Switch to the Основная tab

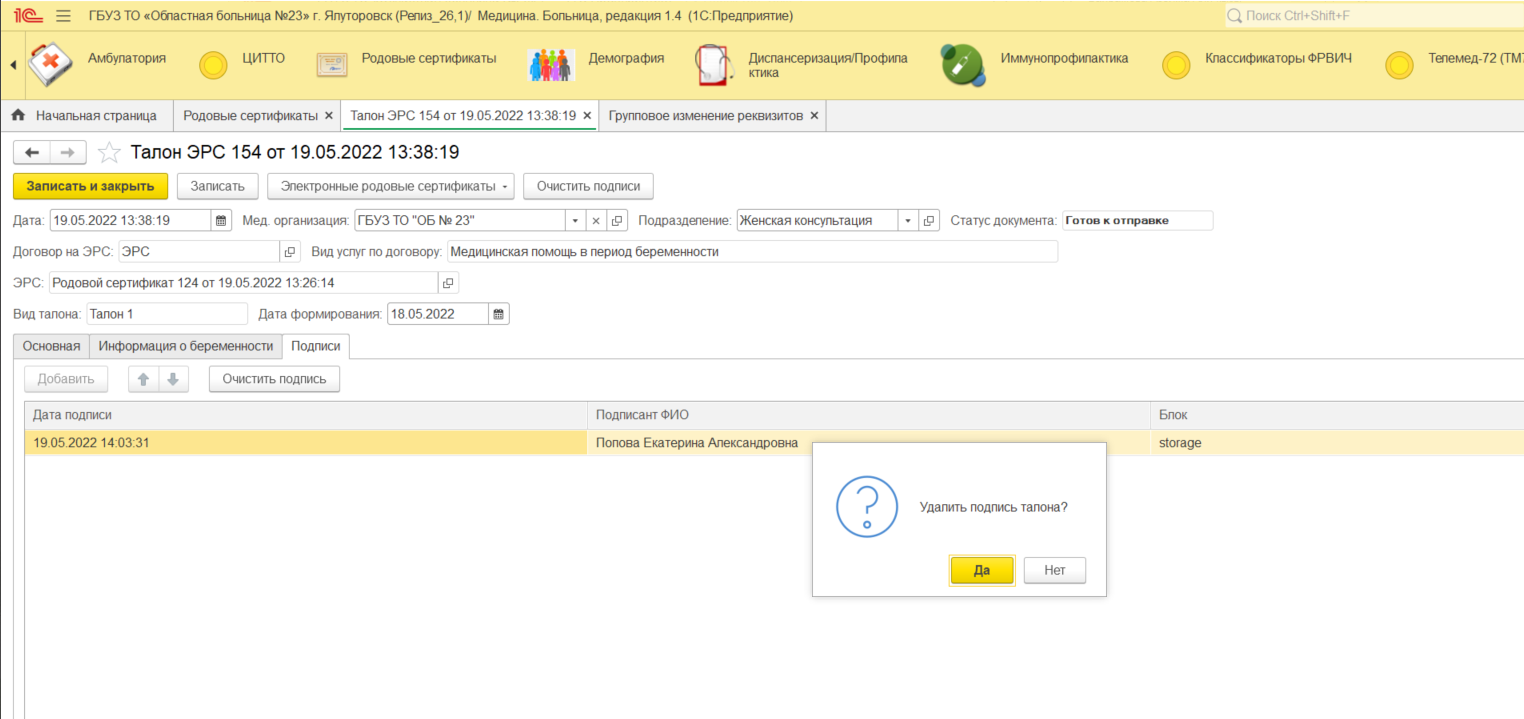point(52,346)
